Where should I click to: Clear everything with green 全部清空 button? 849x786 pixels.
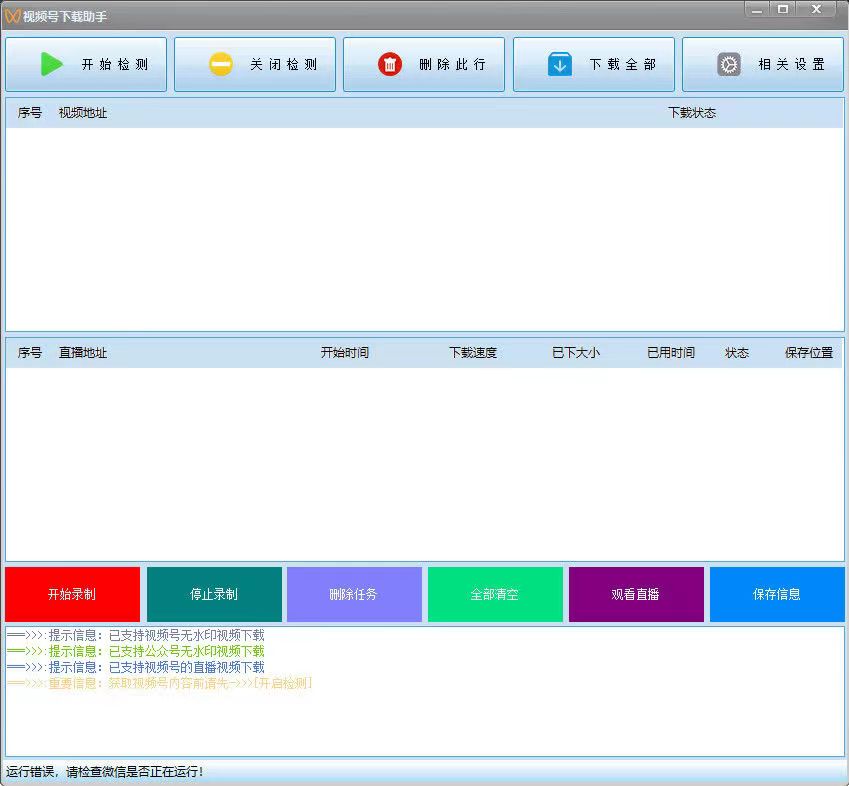tap(495, 594)
